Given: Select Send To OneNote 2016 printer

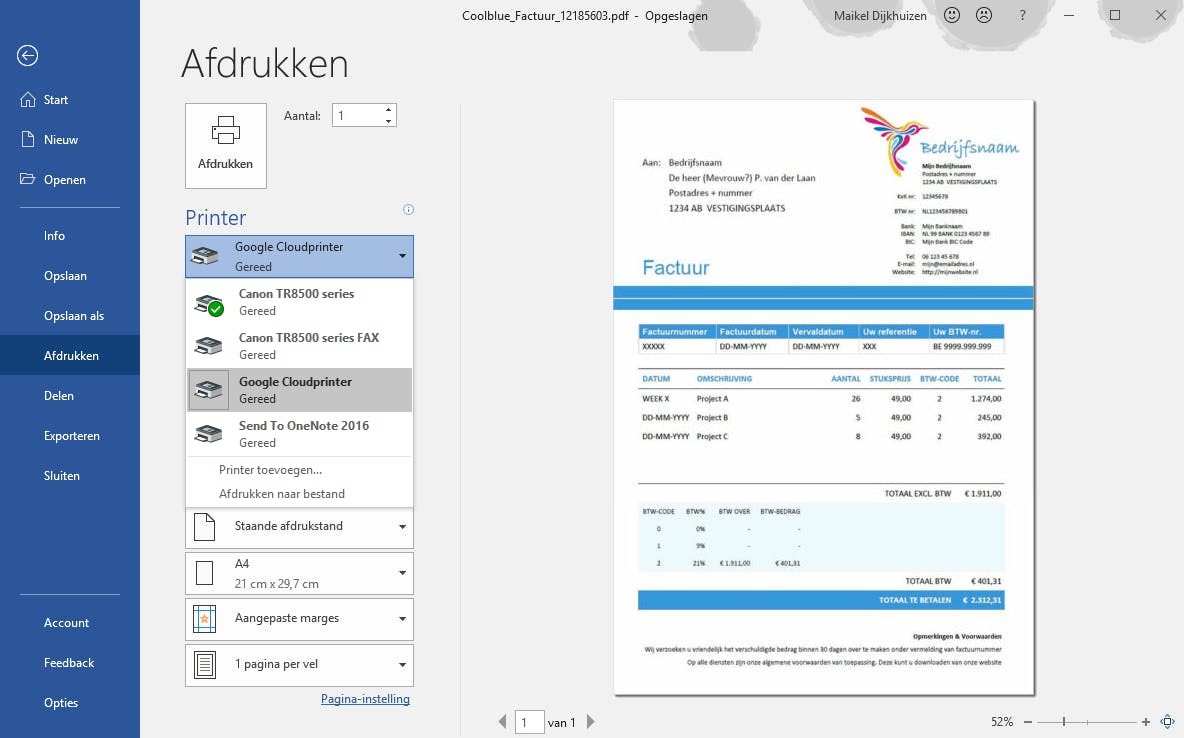Looking at the screenshot, I should (299, 434).
